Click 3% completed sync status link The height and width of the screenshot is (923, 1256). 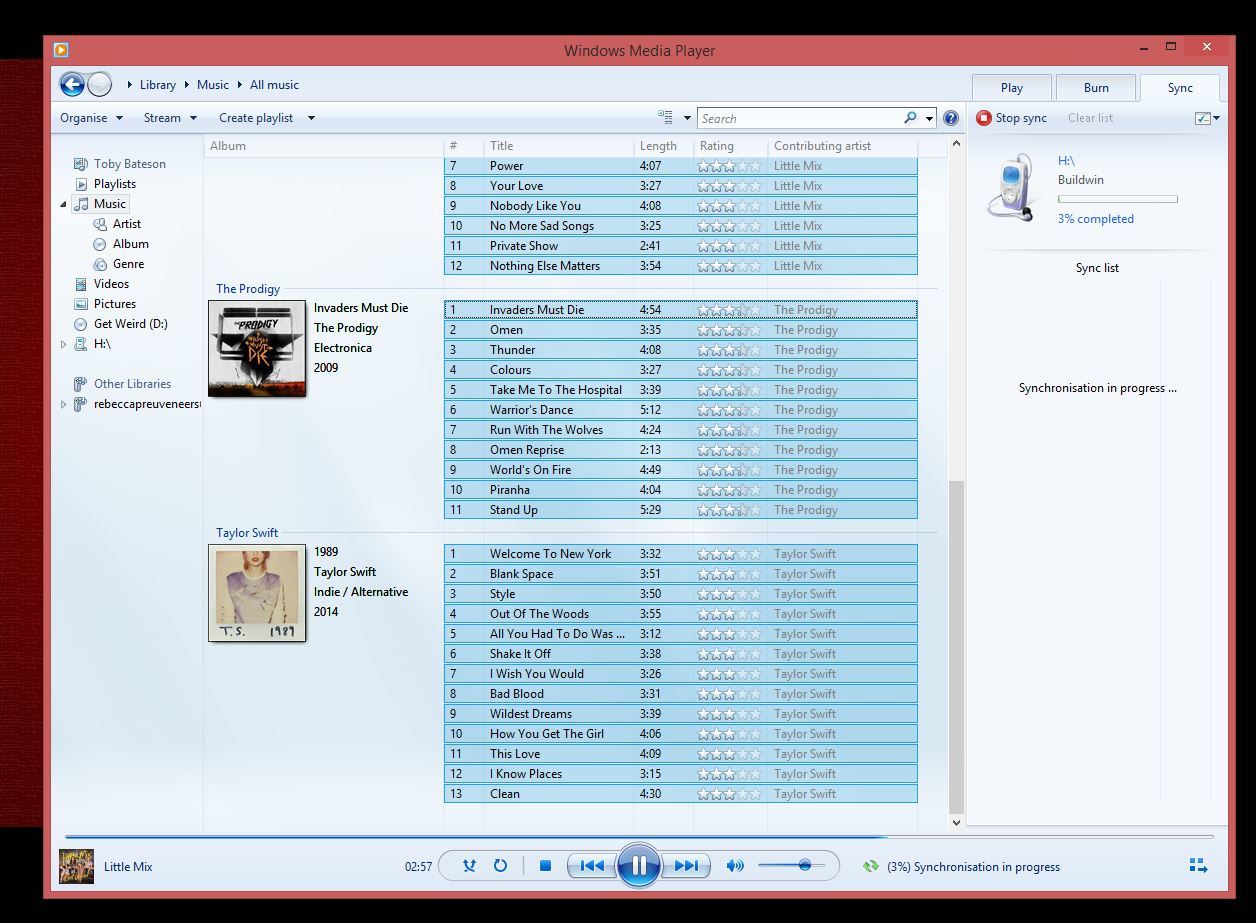pyautogui.click(x=1096, y=219)
